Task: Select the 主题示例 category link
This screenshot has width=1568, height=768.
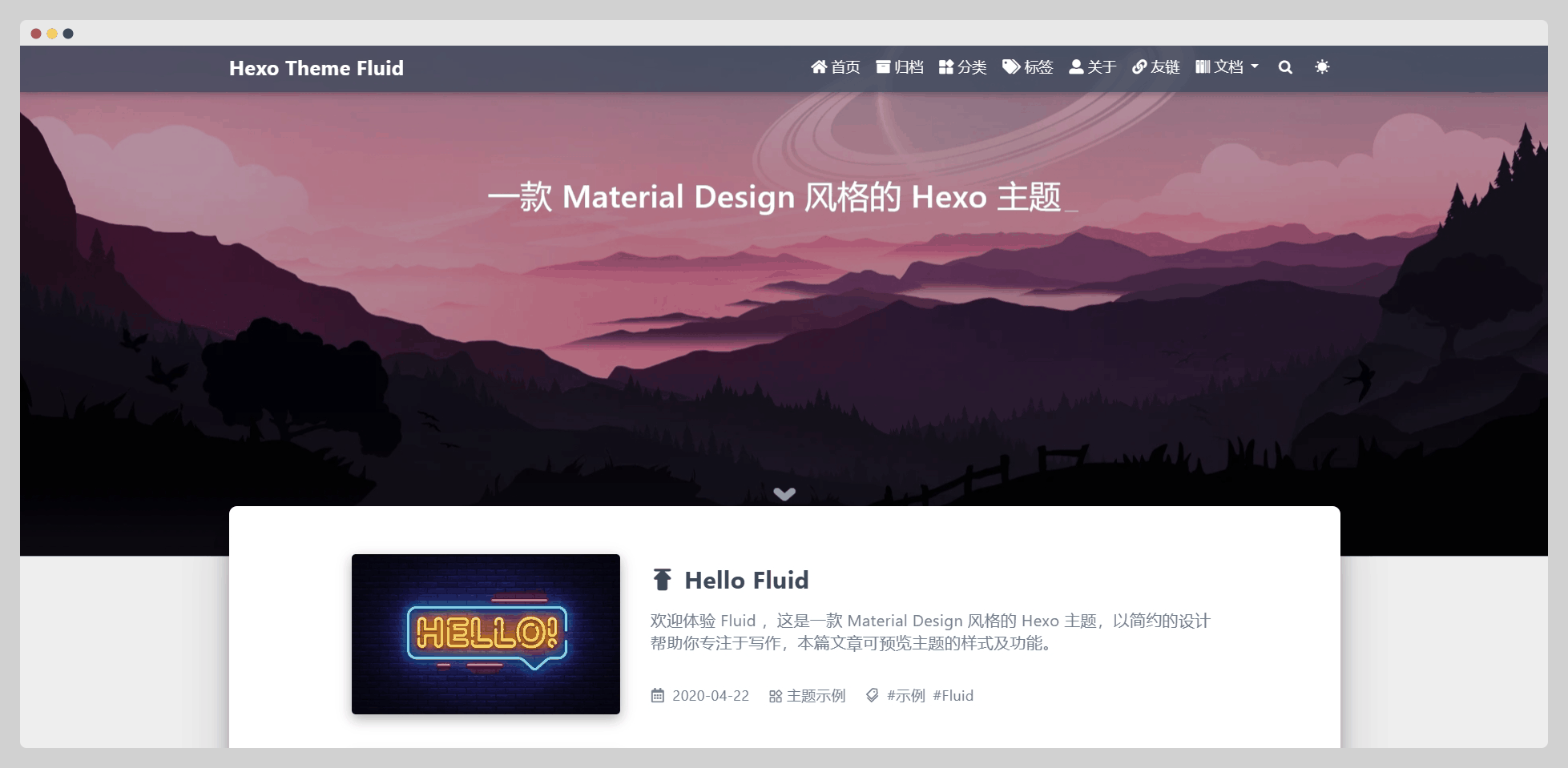Action: [x=816, y=696]
